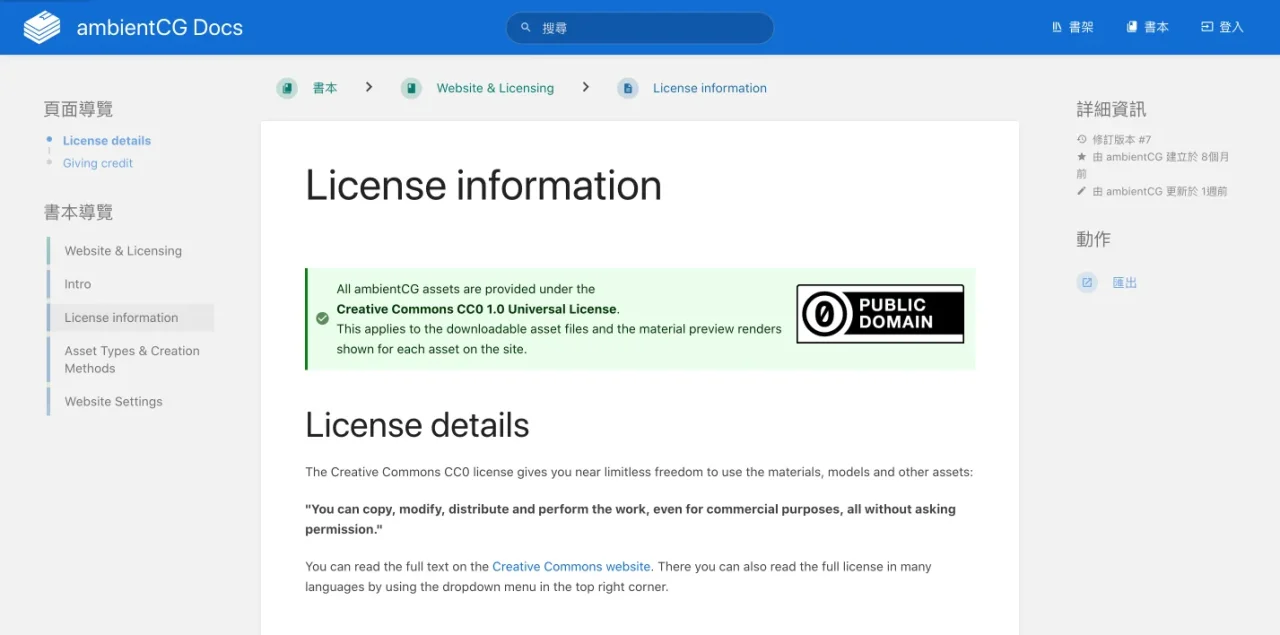The width and height of the screenshot is (1280, 635).
Task: Click the chevron after 書本 breadcrumb
Action: (369, 87)
